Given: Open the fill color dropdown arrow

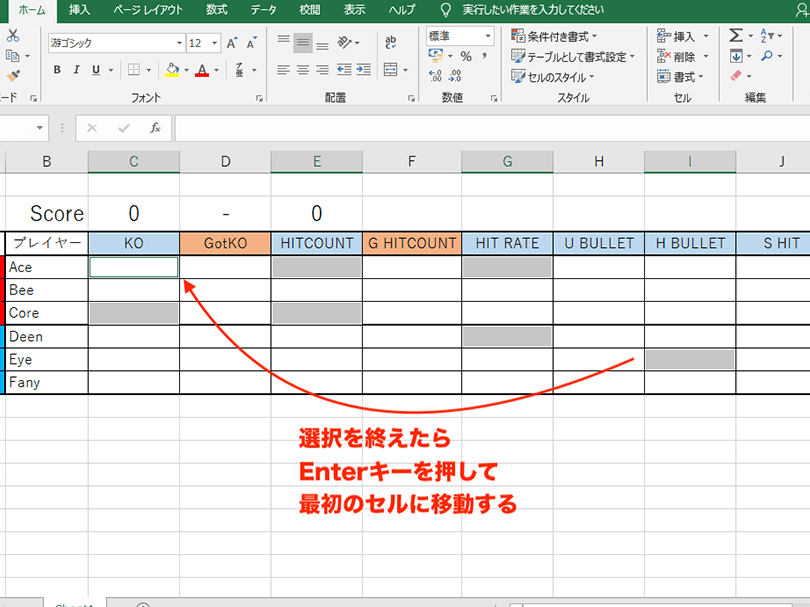Looking at the screenshot, I should (186, 70).
